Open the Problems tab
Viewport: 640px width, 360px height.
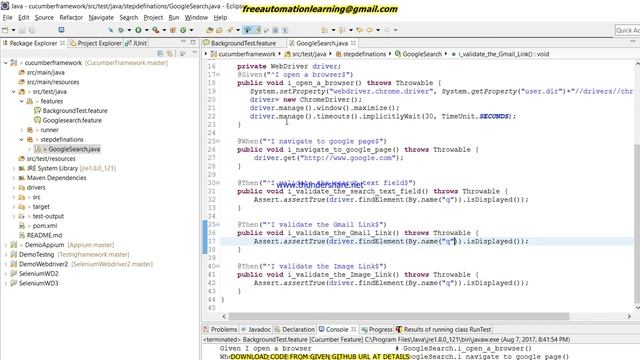pyautogui.click(x=220, y=329)
